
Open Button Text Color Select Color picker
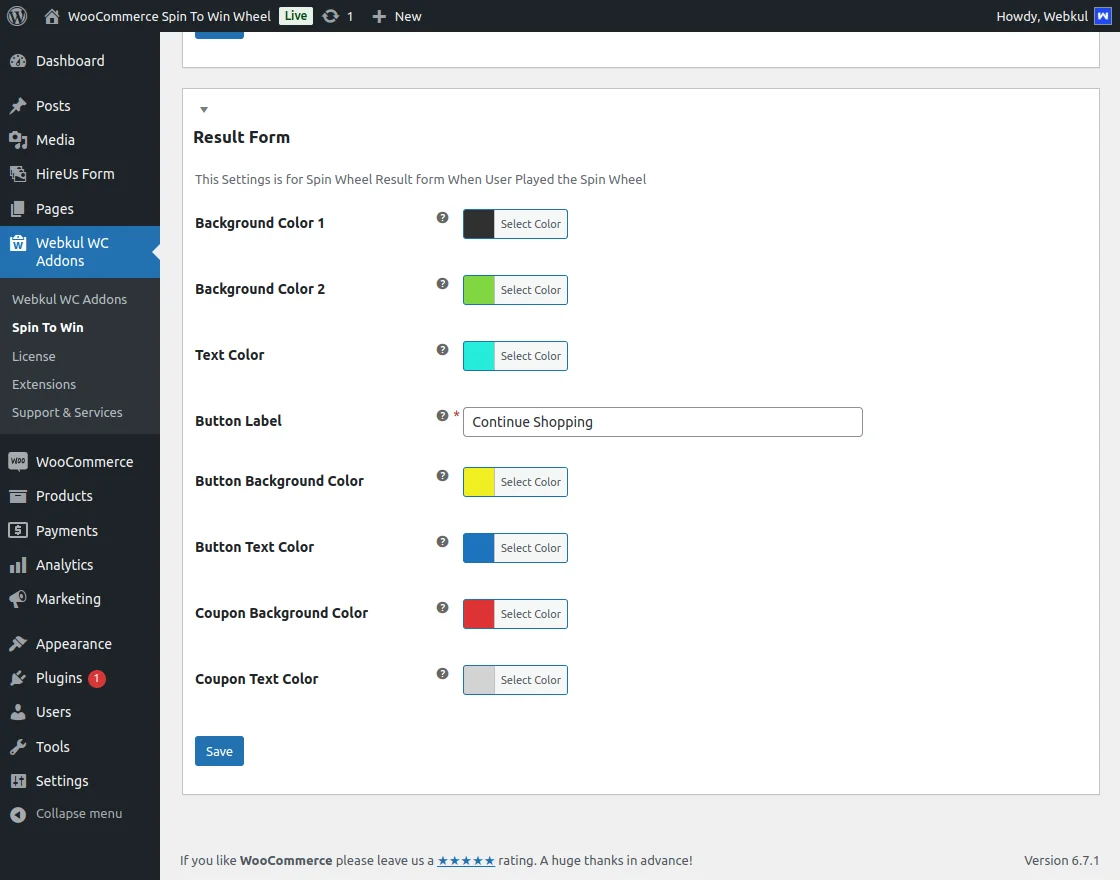click(x=530, y=548)
